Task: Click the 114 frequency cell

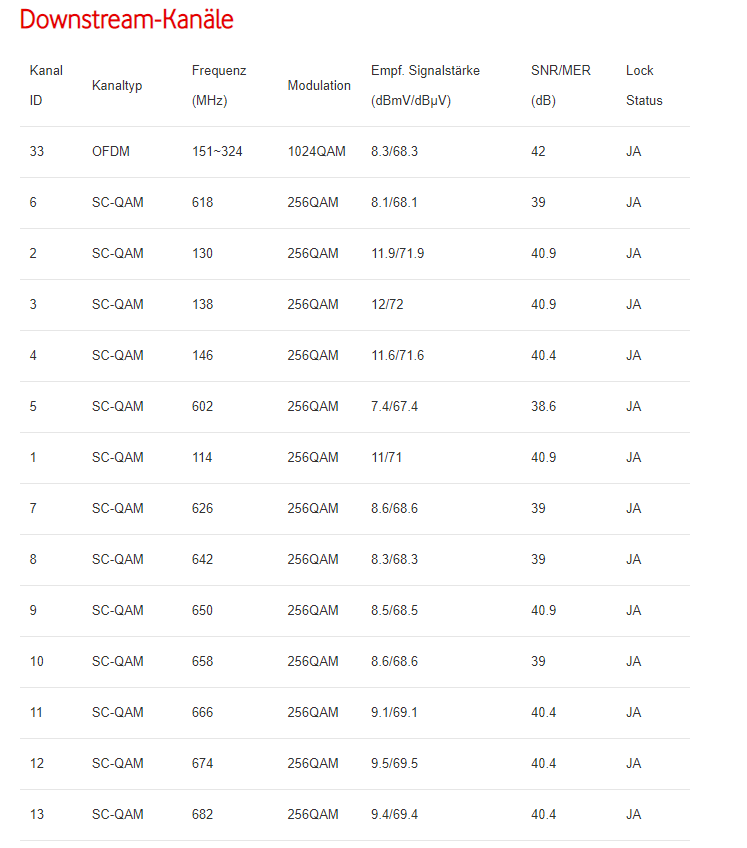Action: click(202, 458)
